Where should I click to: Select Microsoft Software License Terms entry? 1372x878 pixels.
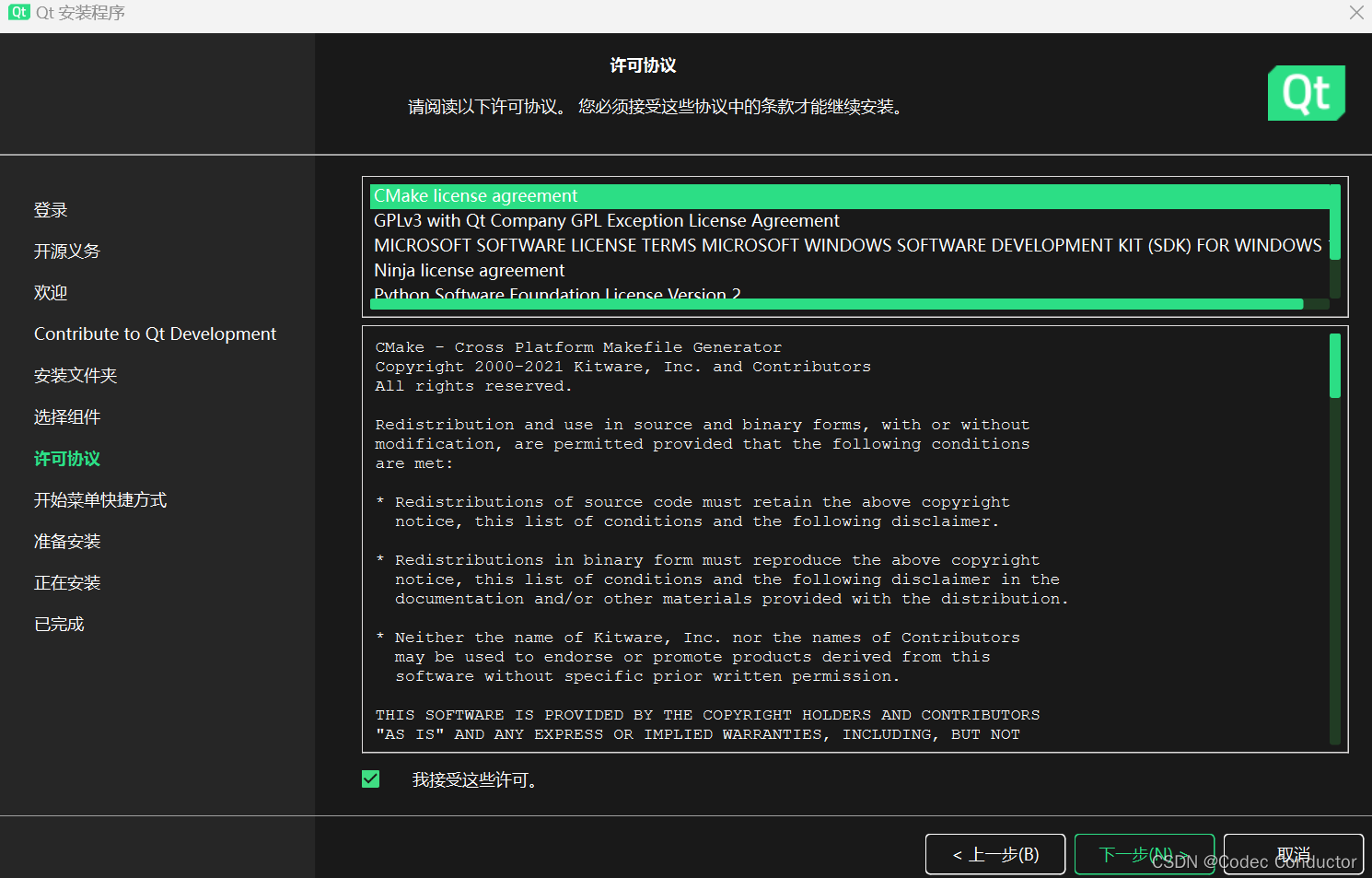click(850, 246)
